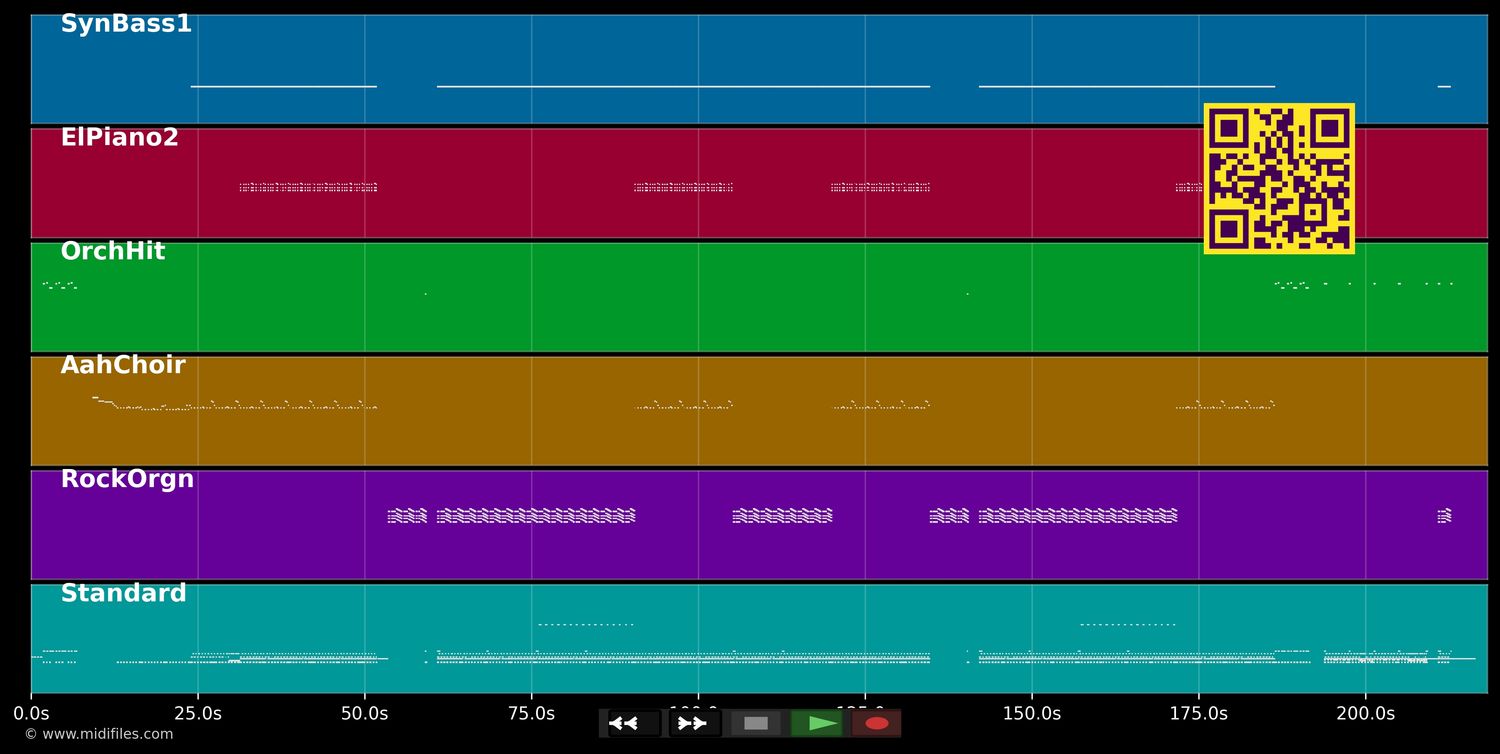Select the Standard drum track label
Image resolution: width=1500 pixels, height=754 pixels.
[124, 594]
